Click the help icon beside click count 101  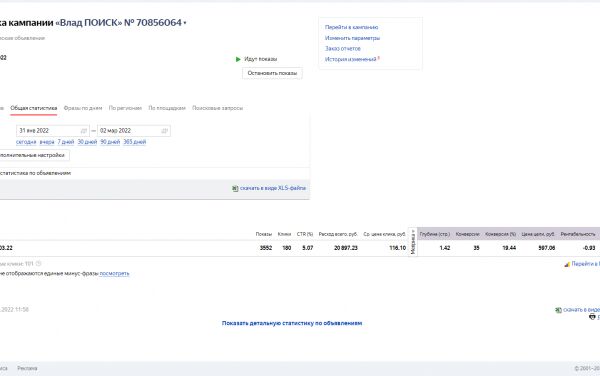38,264
